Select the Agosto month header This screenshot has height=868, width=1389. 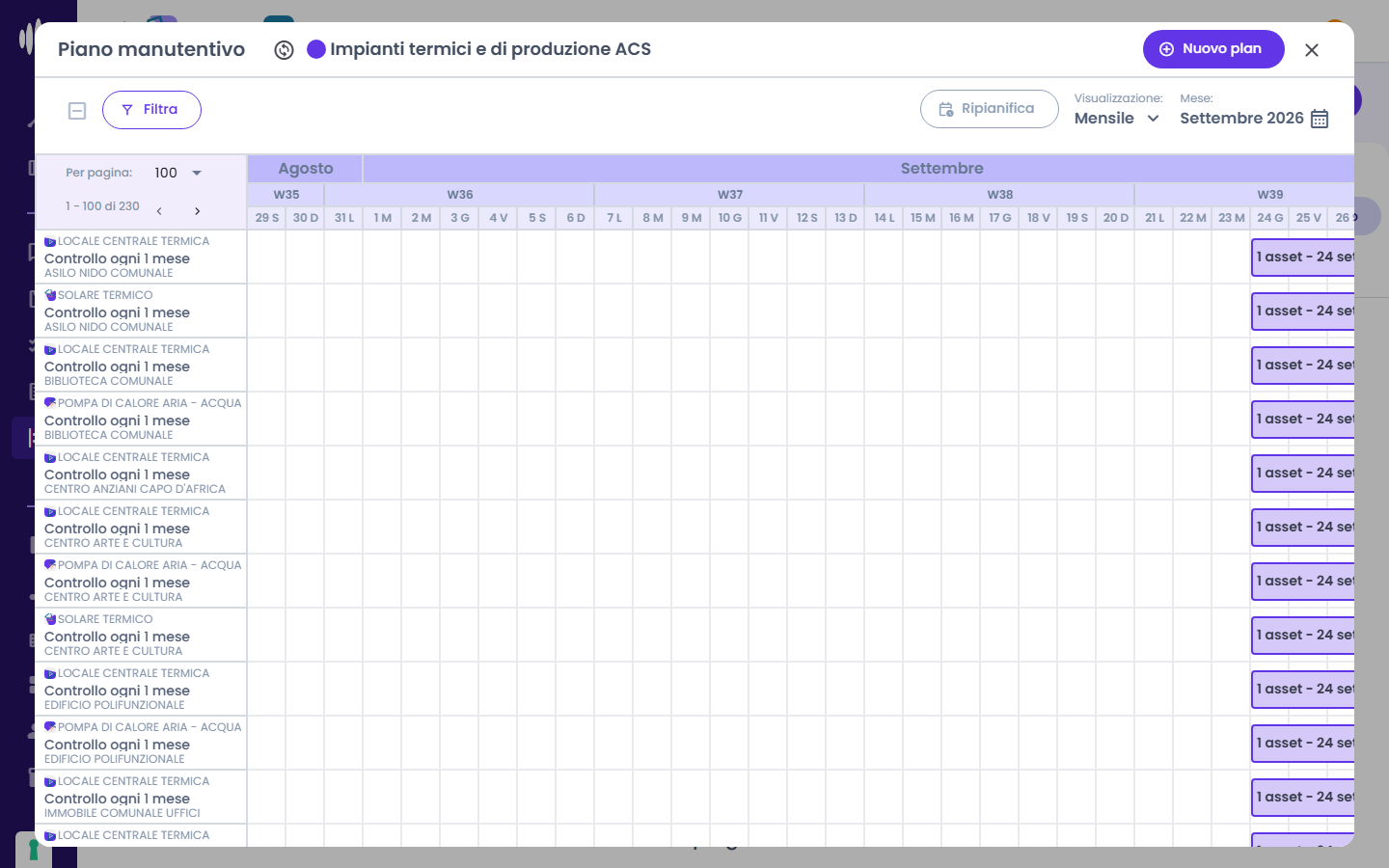(306, 169)
